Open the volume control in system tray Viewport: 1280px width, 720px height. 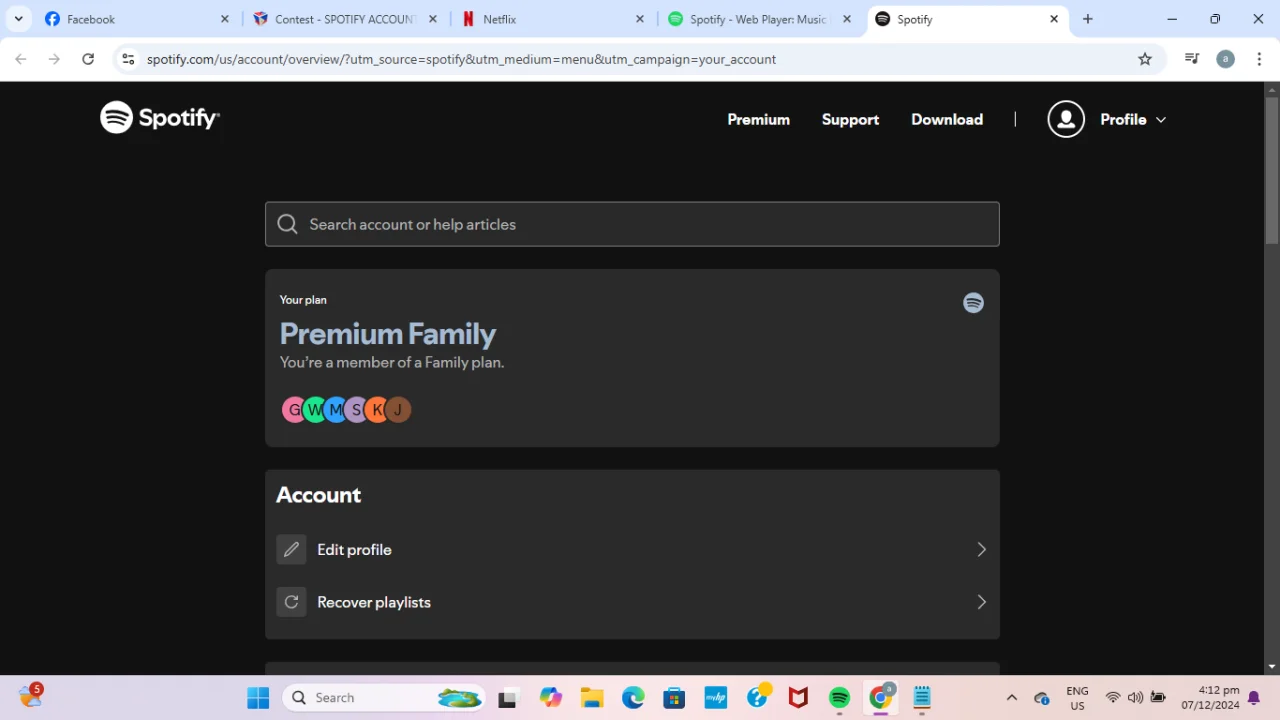click(1135, 698)
